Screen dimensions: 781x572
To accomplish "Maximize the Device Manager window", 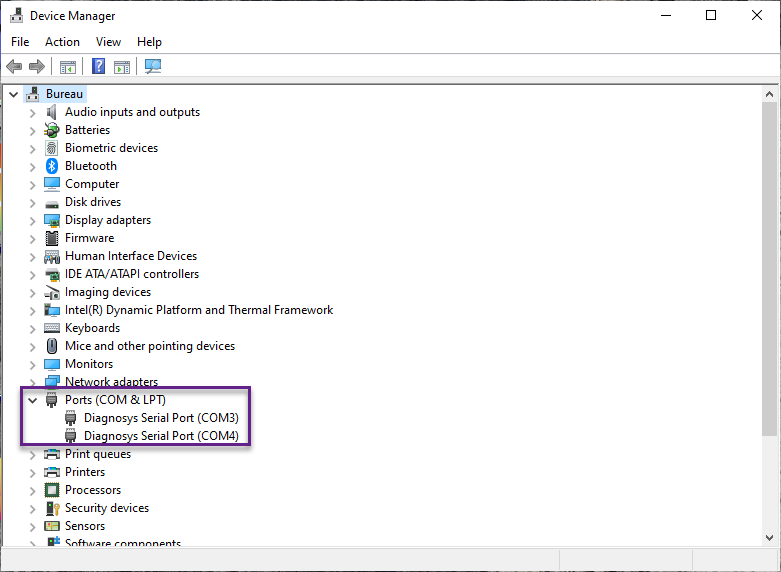I will click(x=711, y=15).
